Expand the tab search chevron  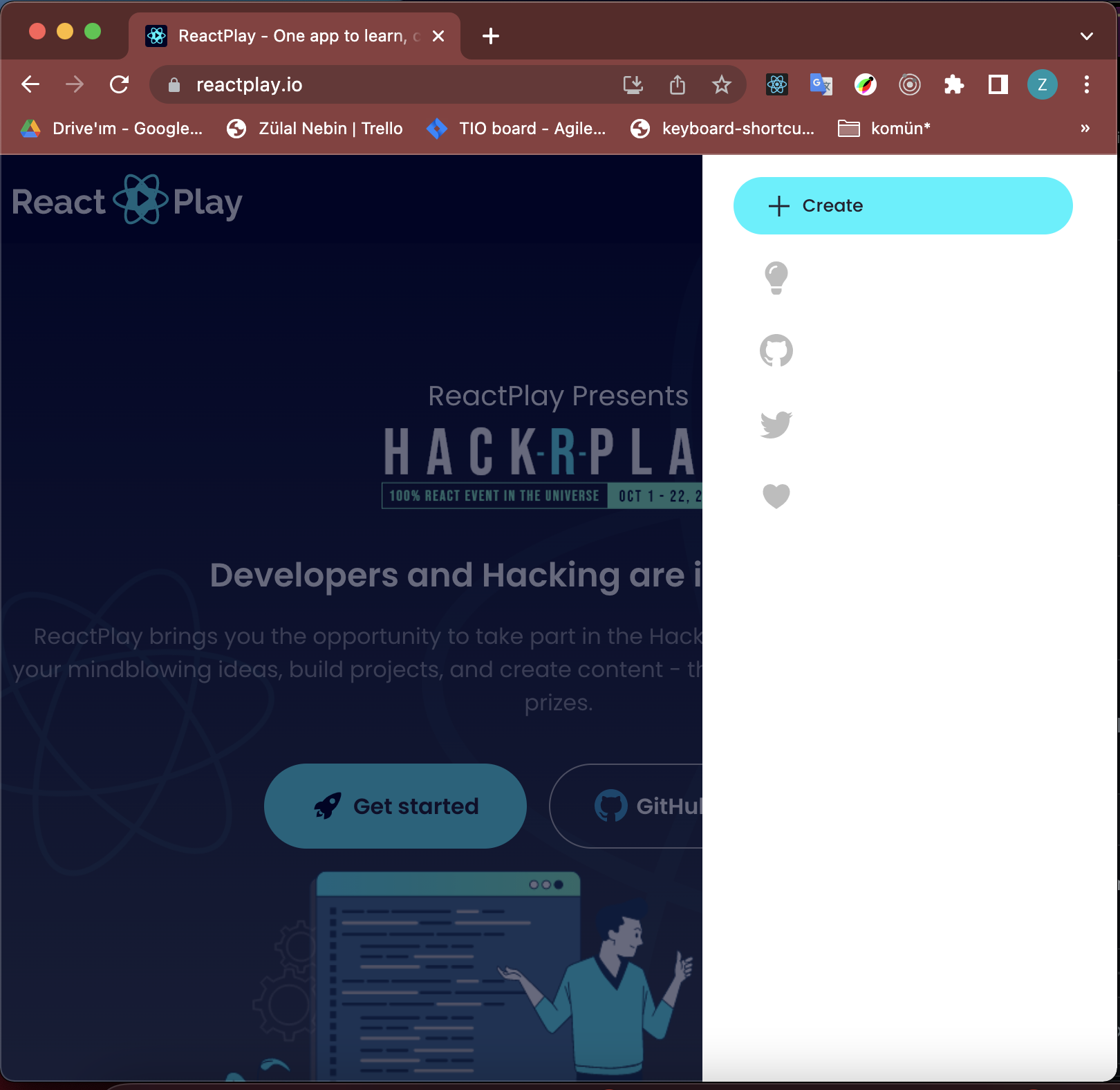[x=1085, y=35]
